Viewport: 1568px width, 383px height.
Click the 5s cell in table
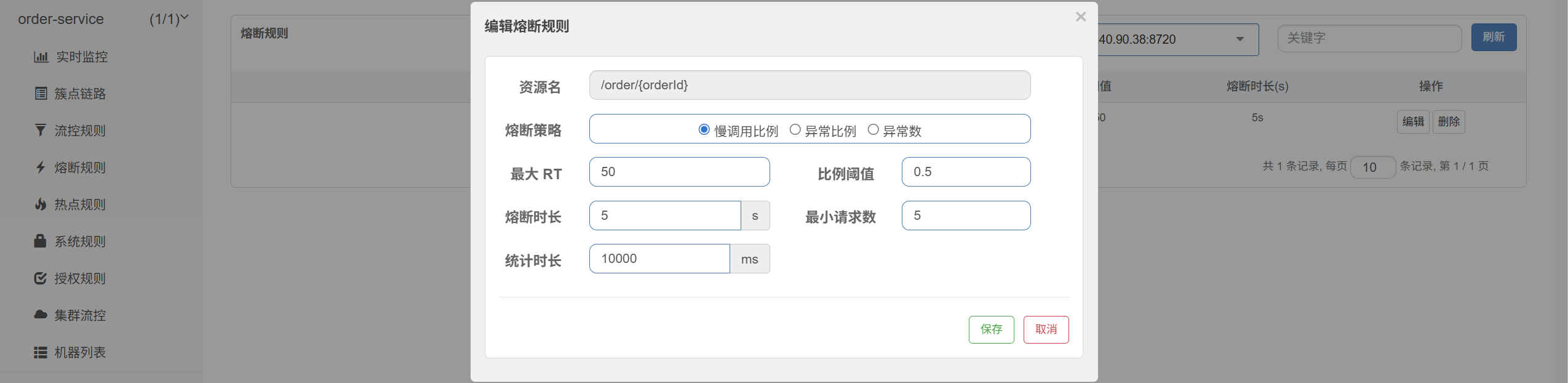coord(1257,118)
